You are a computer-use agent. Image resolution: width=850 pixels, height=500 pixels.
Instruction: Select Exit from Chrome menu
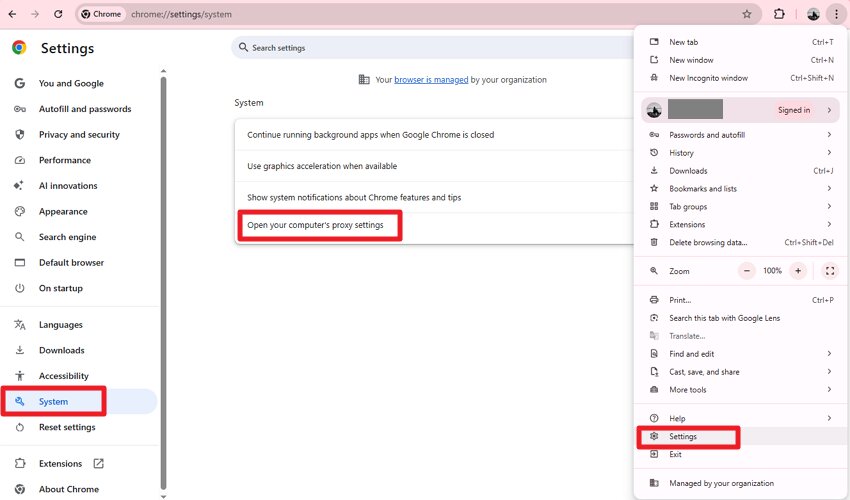pyautogui.click(x=740, y=454)
